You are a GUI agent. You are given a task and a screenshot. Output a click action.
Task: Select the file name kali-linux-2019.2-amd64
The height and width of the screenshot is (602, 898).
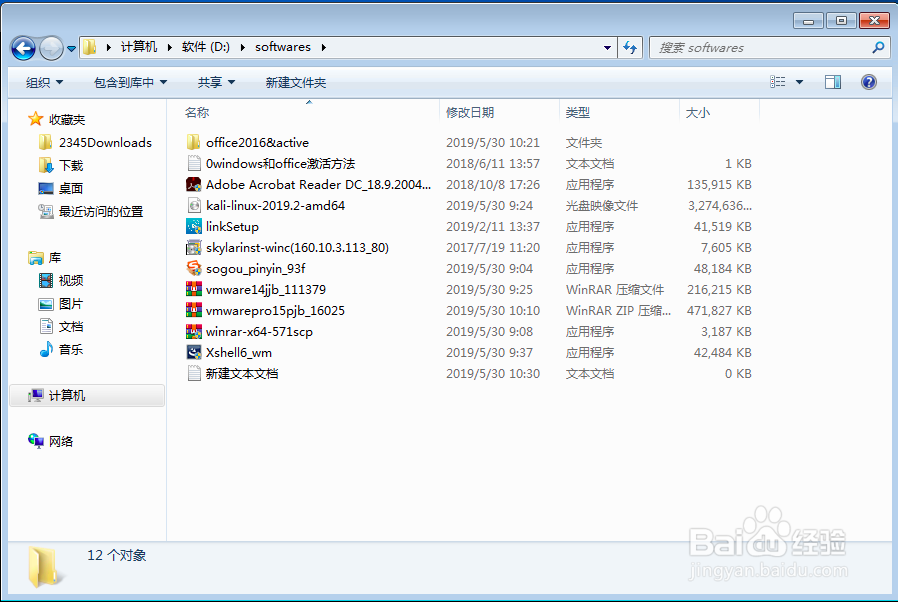275,206
